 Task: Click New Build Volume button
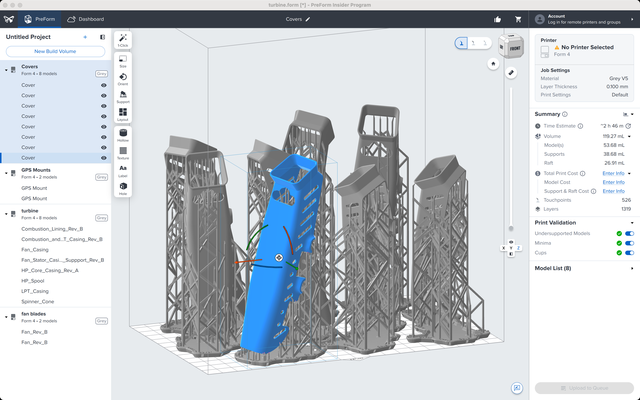coord(55,51)
